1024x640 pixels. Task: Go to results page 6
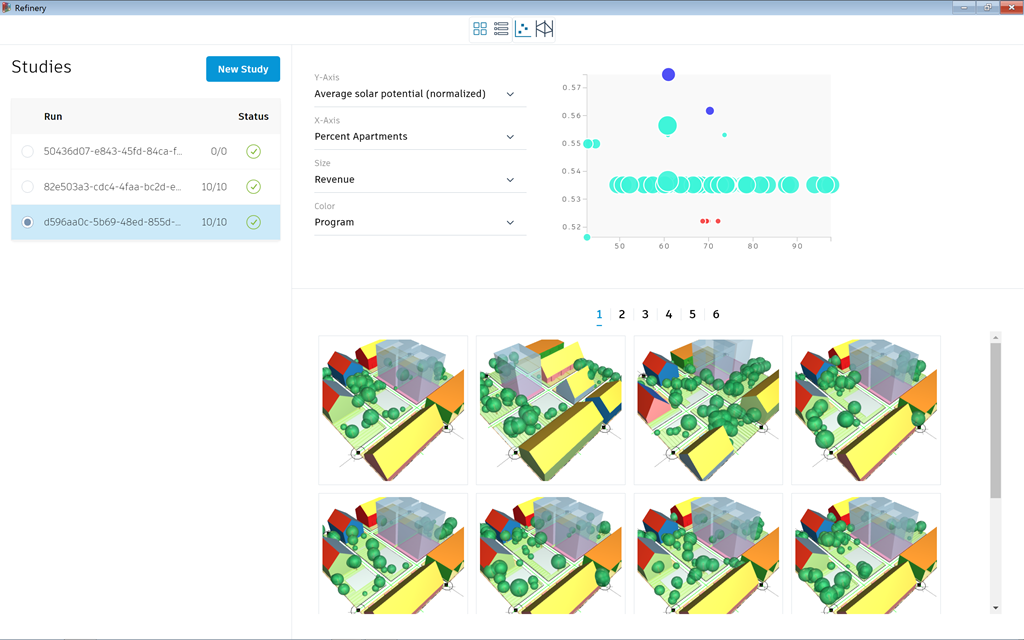(716, 315)
